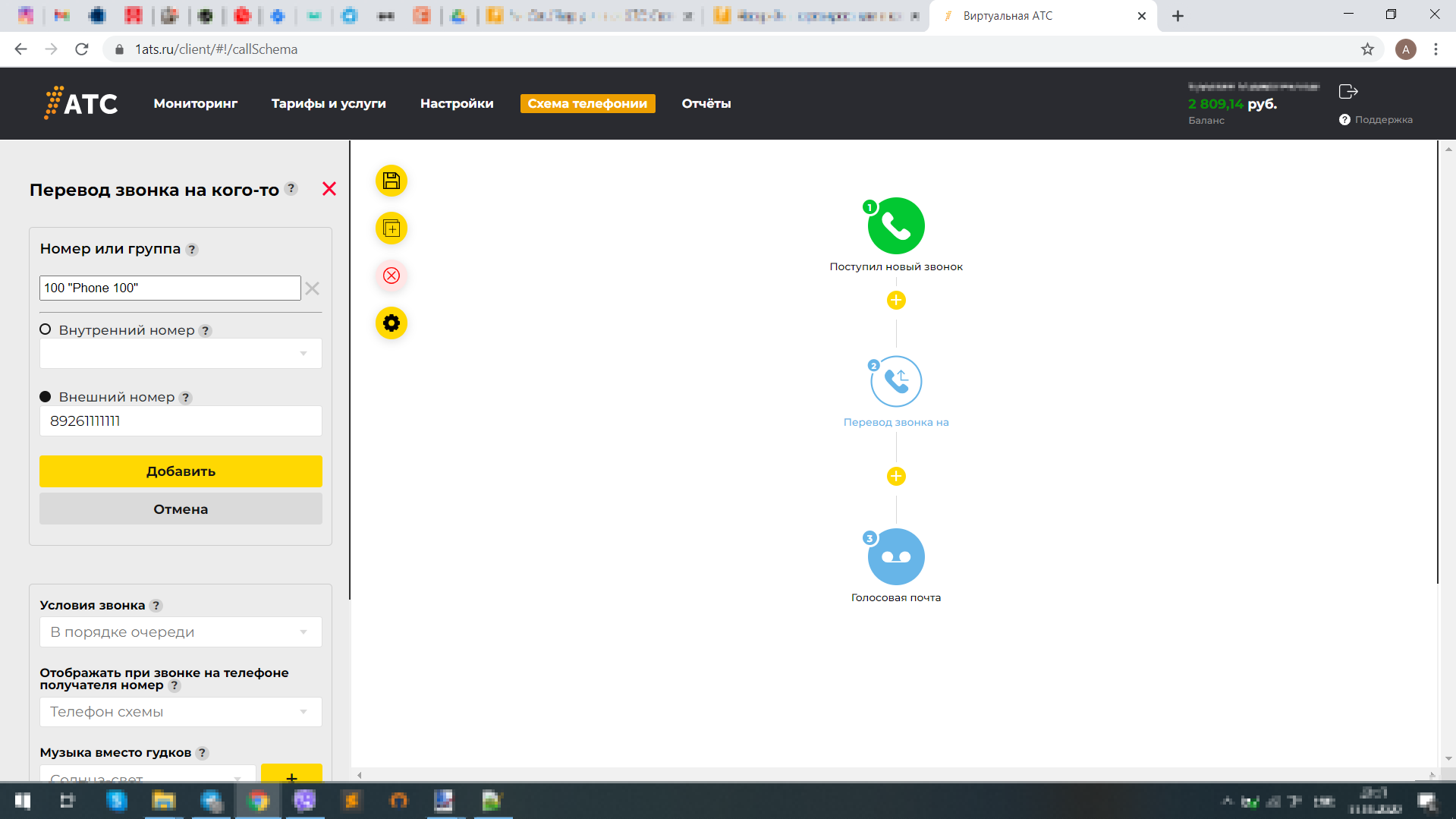Expand the internal number dropdown
Image resolution: width=1456 pixels, height=819 pixels.
point(181,354)
